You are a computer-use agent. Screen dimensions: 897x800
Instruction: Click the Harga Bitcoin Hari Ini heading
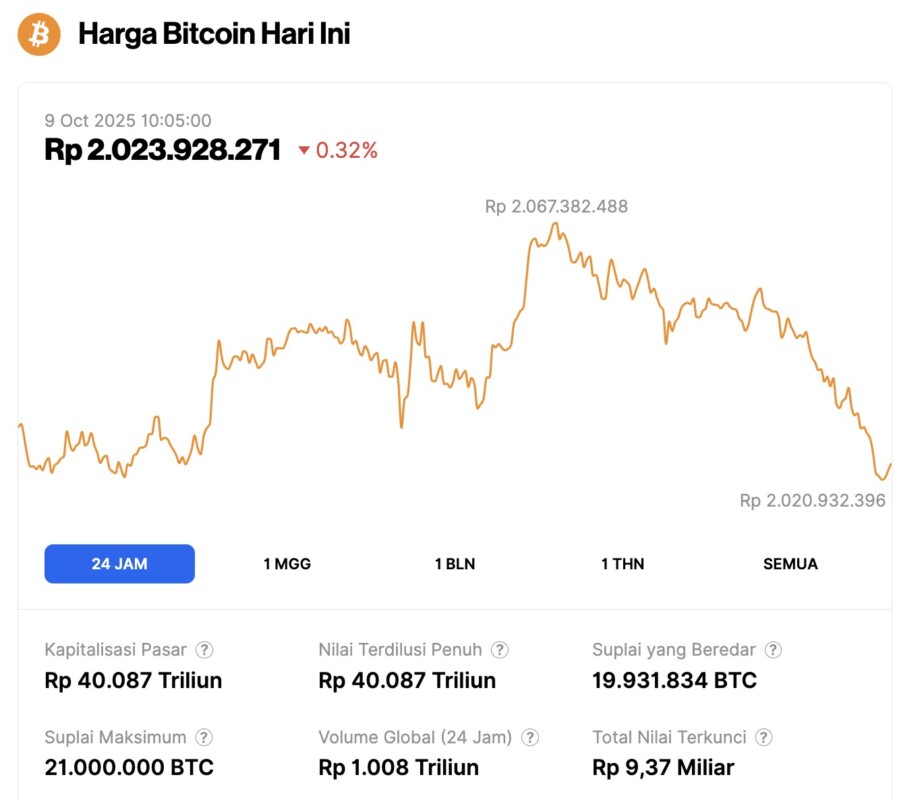214,35
